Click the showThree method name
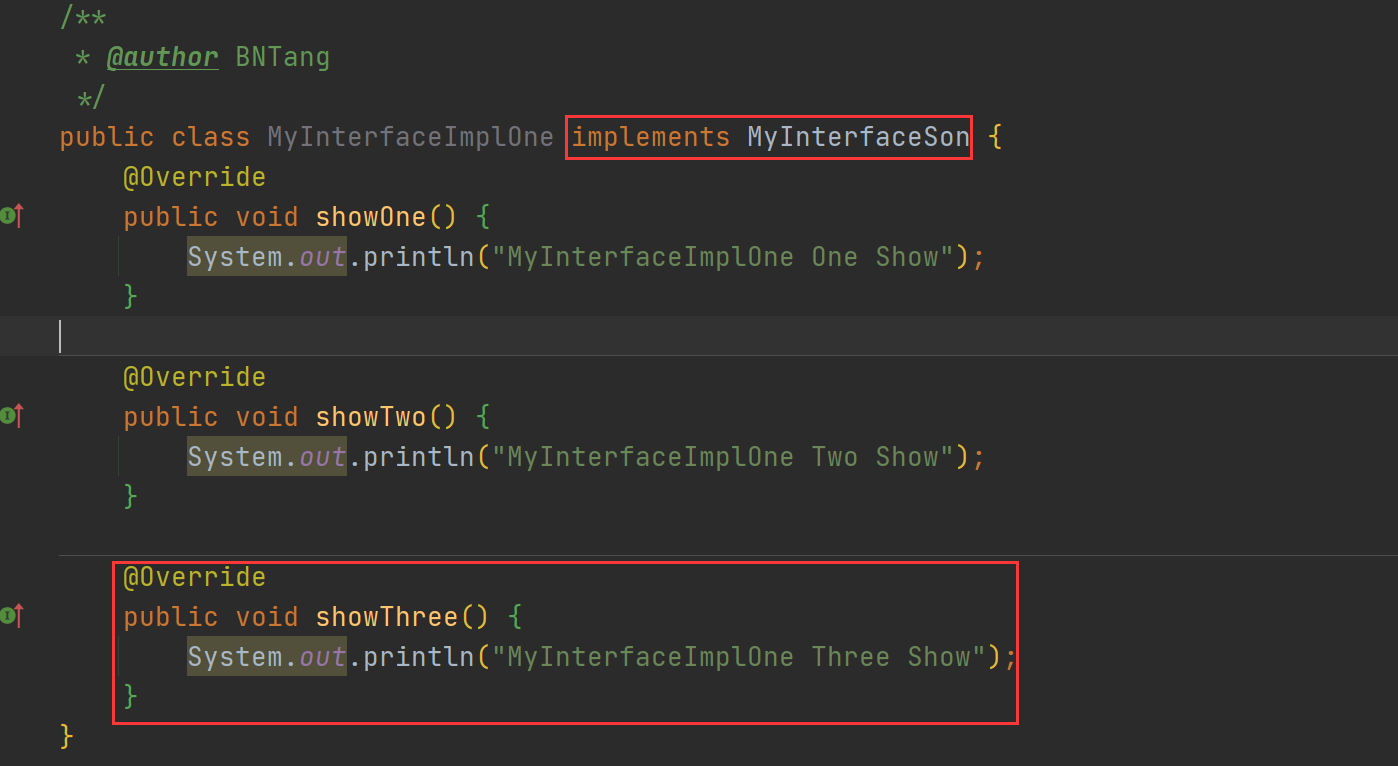The width and height of the screenshot is (1398, 766). [387, 617]
